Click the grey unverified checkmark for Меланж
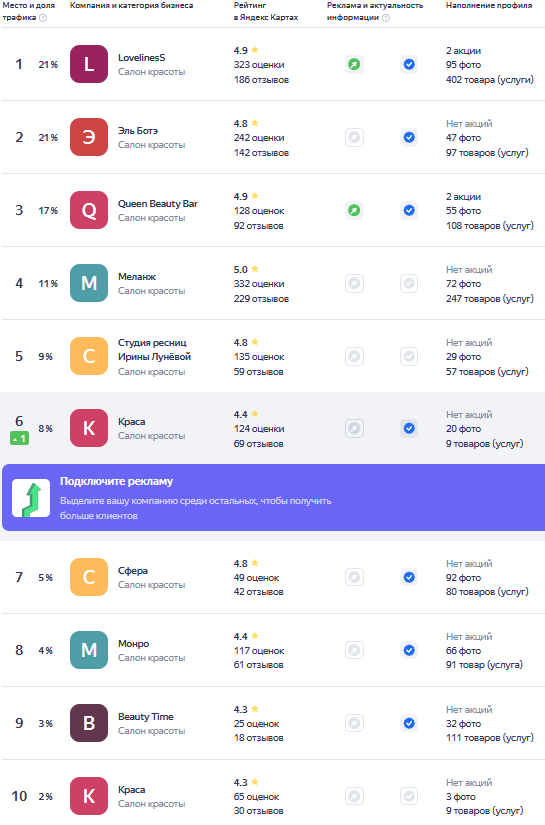This screenshot has width=545, height=825. click(409, 284)
